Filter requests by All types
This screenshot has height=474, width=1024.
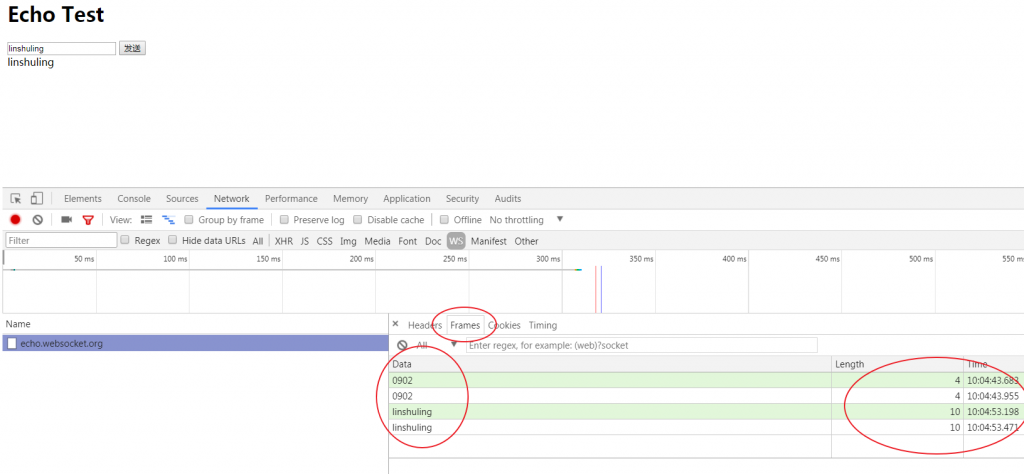click(258, 241)
